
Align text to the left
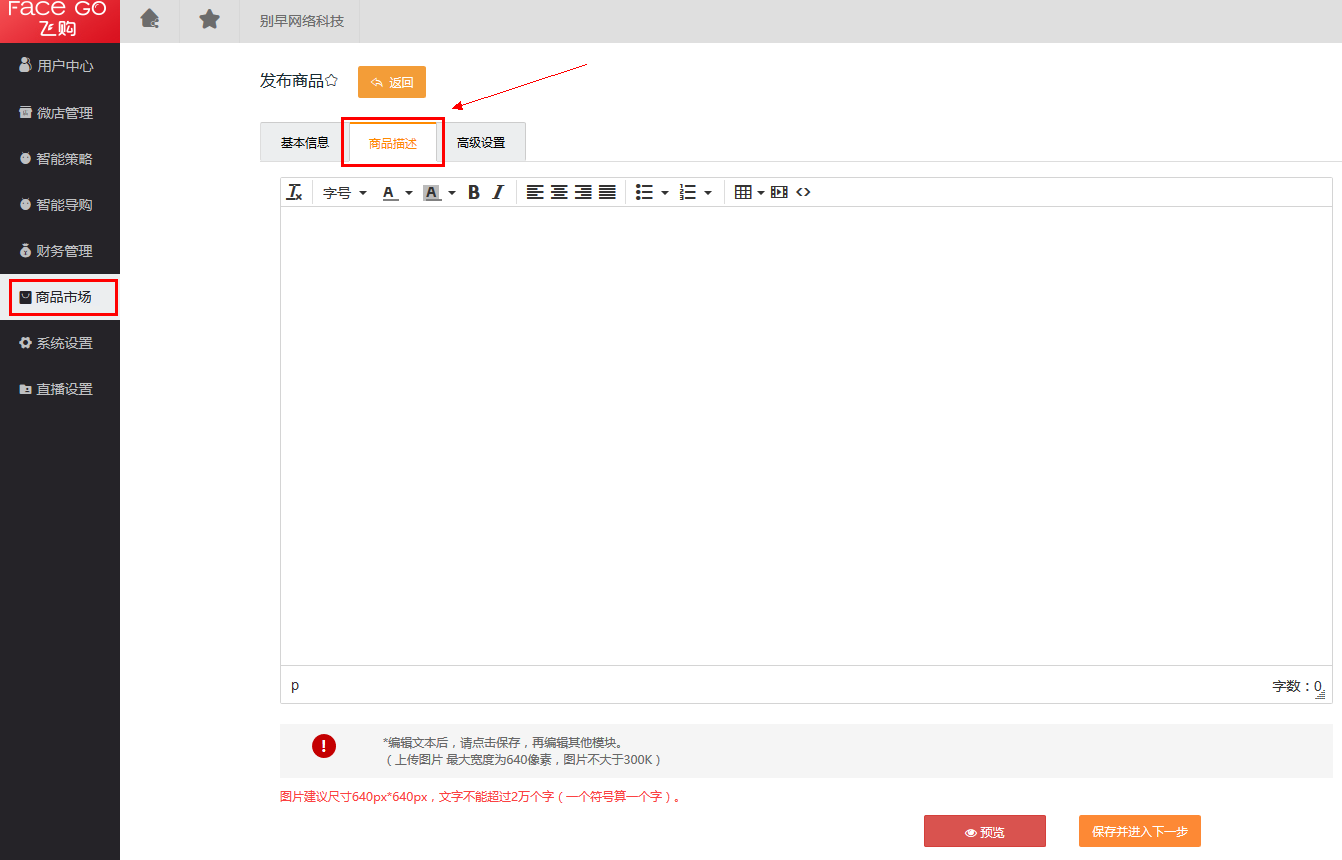coord(535,192)
